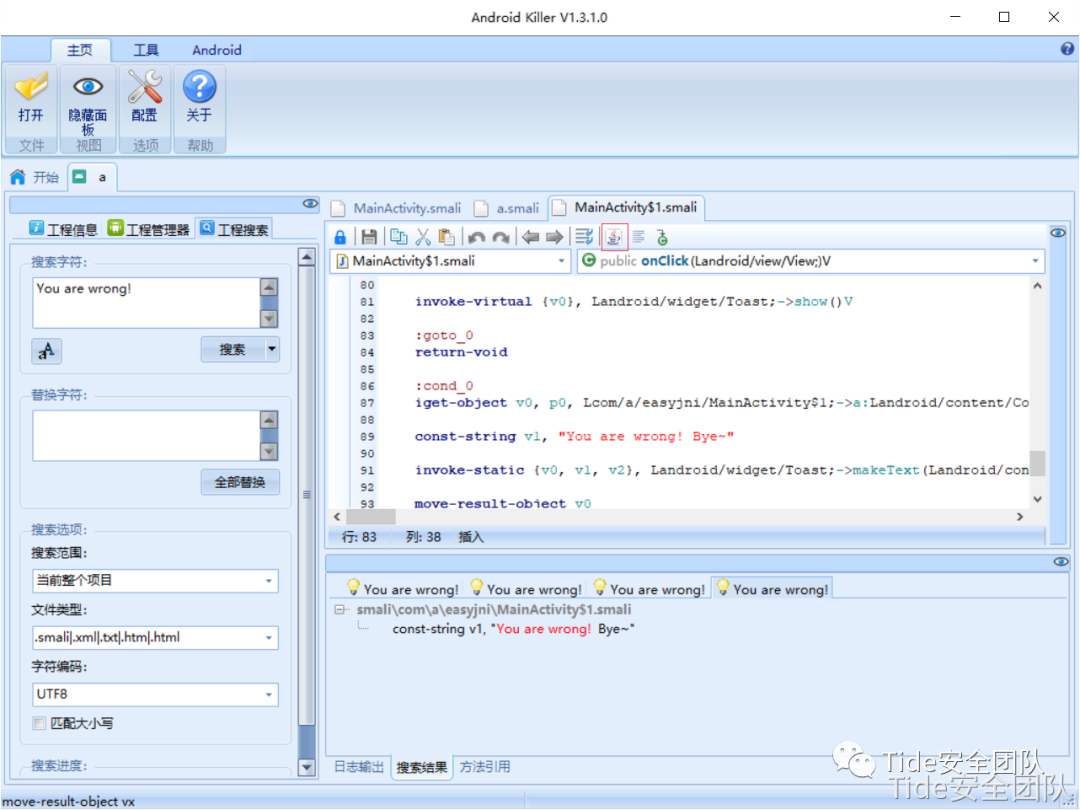The height and width of the screenshot is (810, 1080).
Task: Click the 搜索 search button
Action: pos(233,349)
